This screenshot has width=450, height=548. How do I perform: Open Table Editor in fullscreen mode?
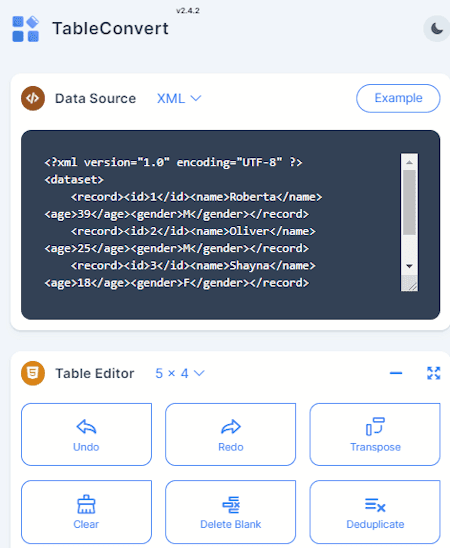click(434, 373)
